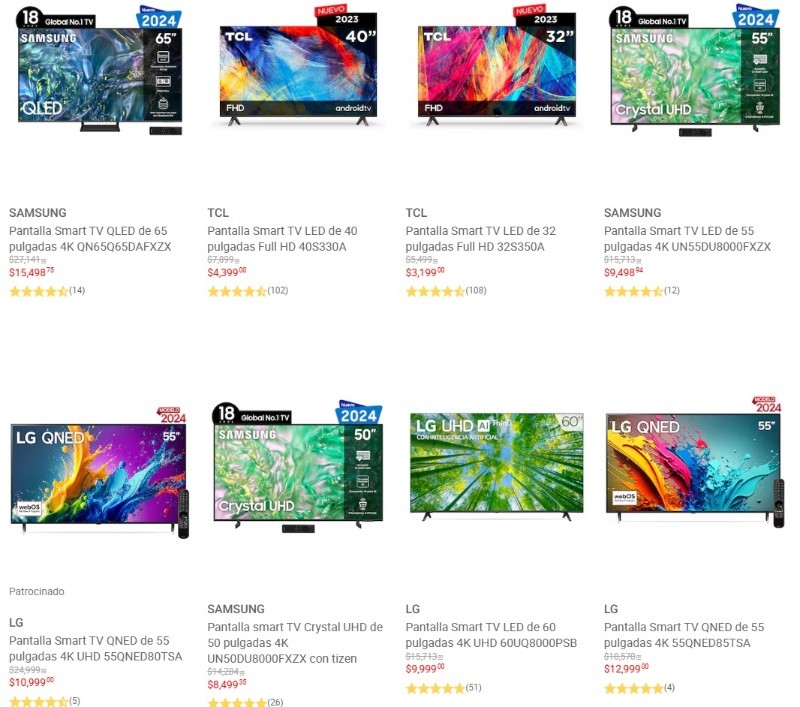Open the UN55DU8000FXZX product title
This screenshot has height=707, width=800.
coord(687,239)
